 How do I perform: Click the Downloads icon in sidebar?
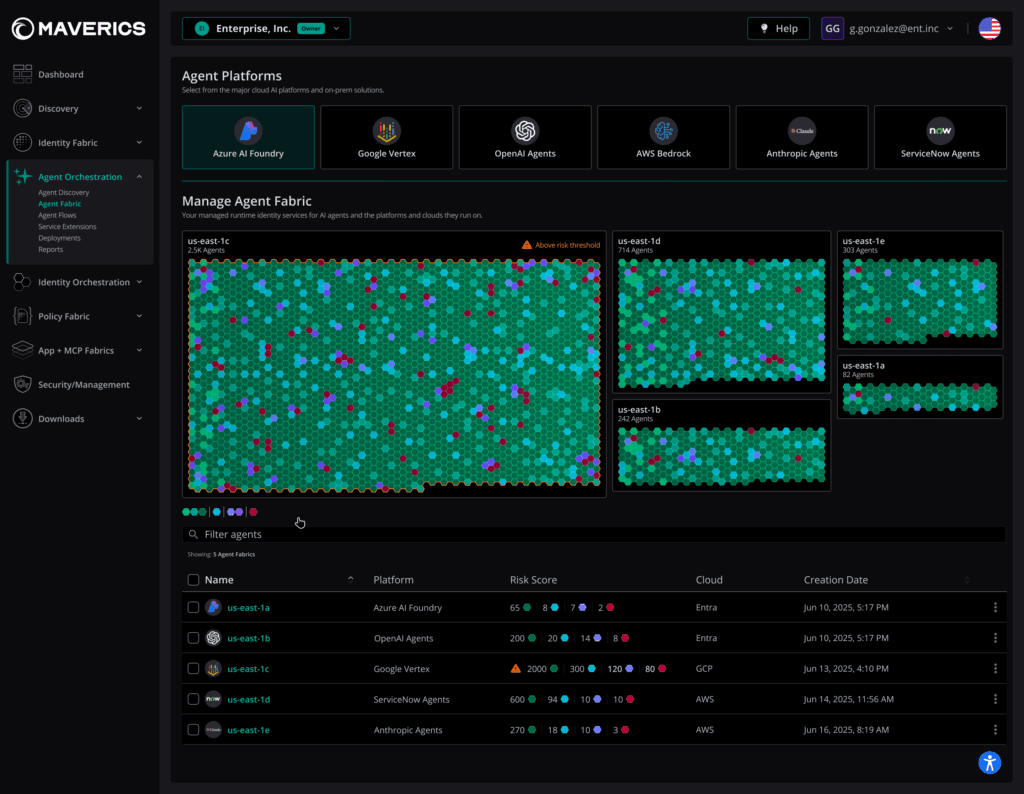[23, 419]
